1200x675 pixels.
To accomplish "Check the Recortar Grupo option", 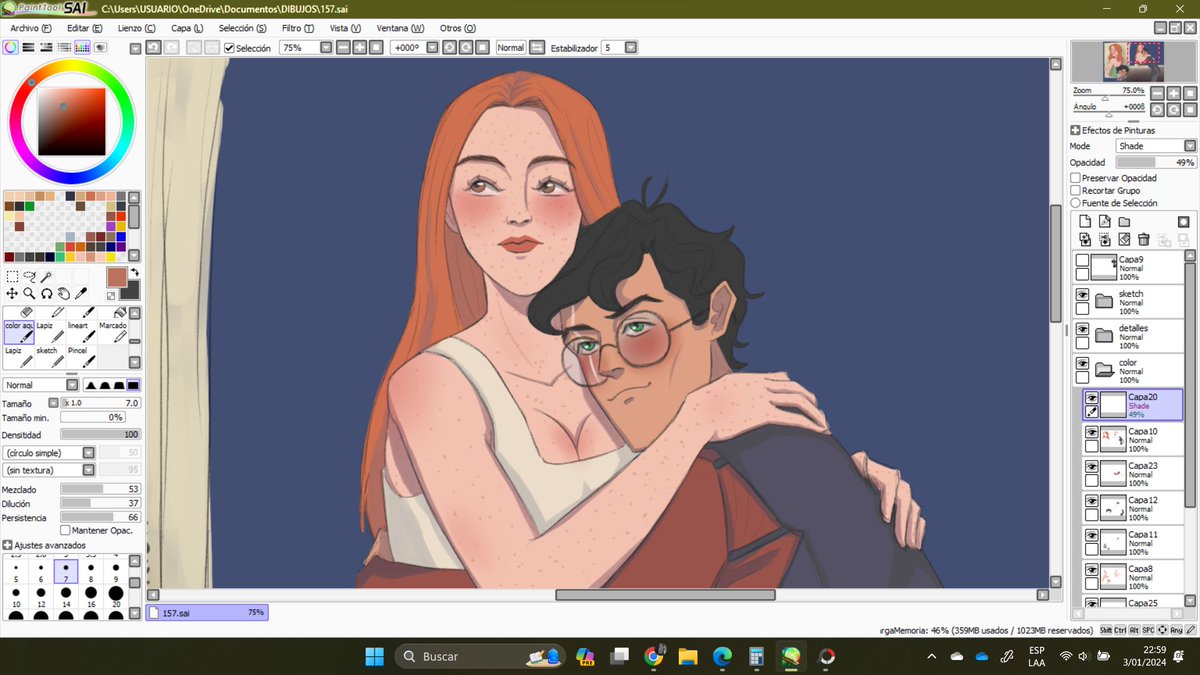I will click(1078, 190).
